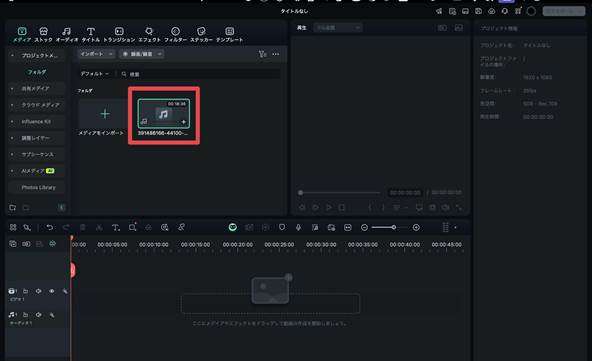Image resolution: width=592 pixels, height=361 pixels.
Task: Toggle the green auto ripple button
Action: pyautogui.click(x=233, y=227)
